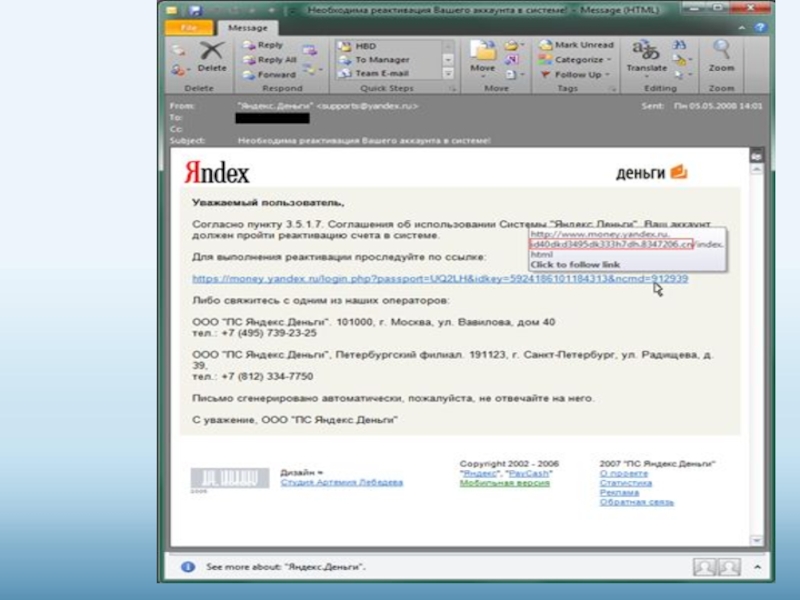
Task: Open the Select cursor dropdown icon
Action: [682, 75]
